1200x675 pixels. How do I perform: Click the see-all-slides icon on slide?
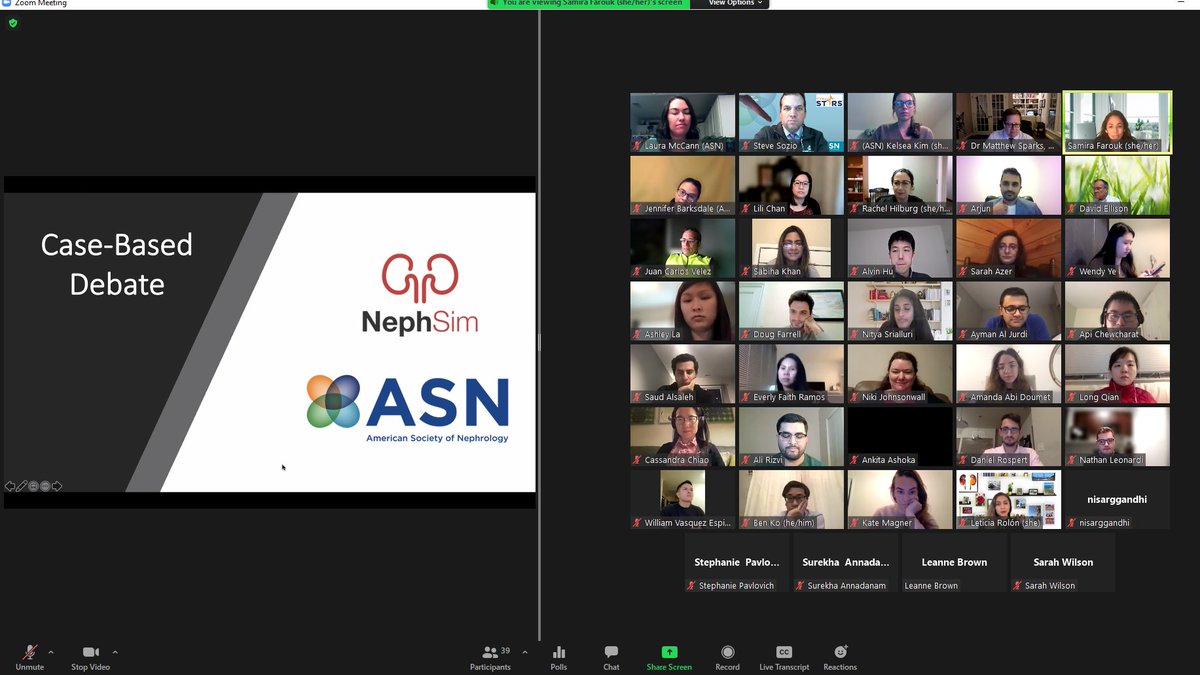click(34, 486)
